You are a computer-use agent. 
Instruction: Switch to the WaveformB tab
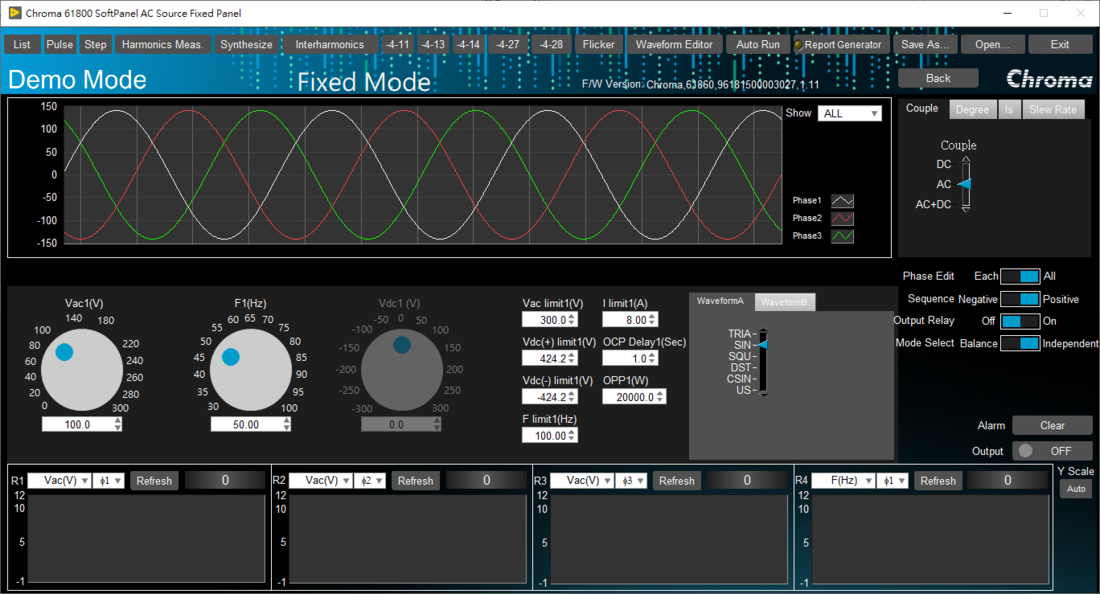[x=784, y=302]
